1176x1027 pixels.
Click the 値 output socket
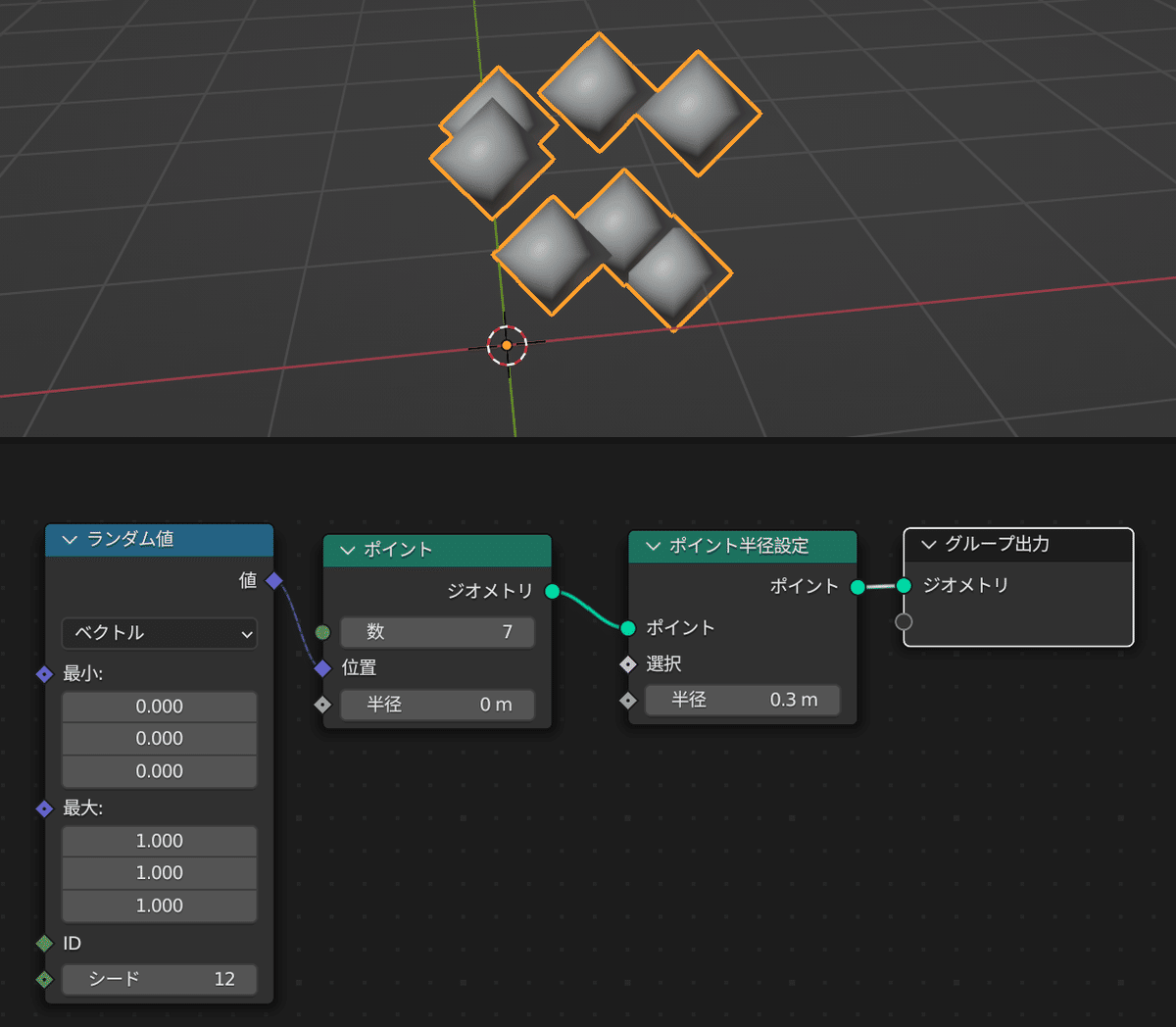[274, 581]
